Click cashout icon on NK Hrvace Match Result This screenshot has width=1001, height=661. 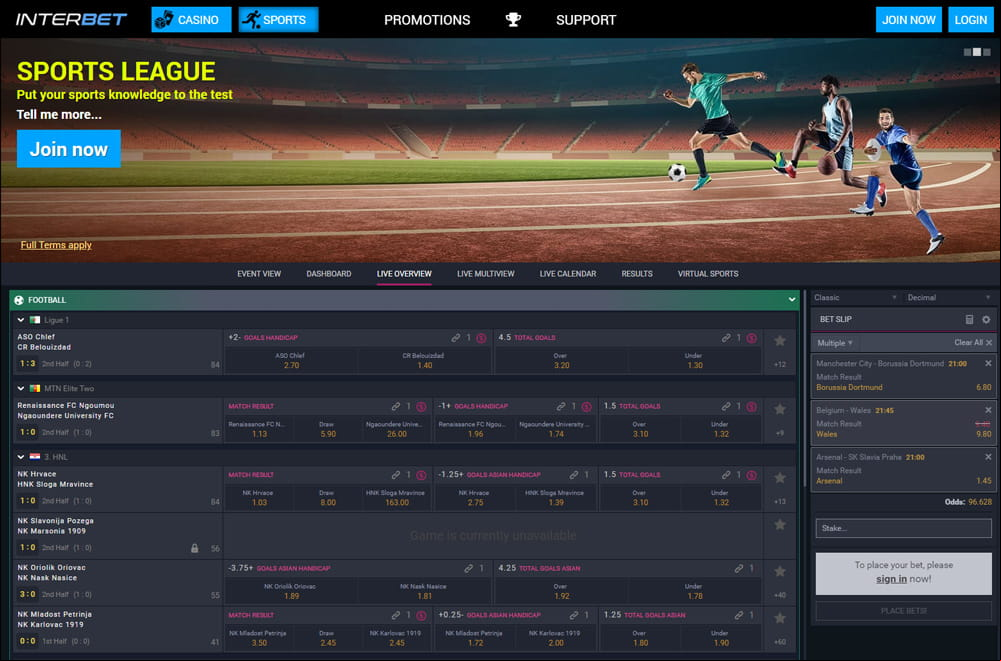click(421, 475)
